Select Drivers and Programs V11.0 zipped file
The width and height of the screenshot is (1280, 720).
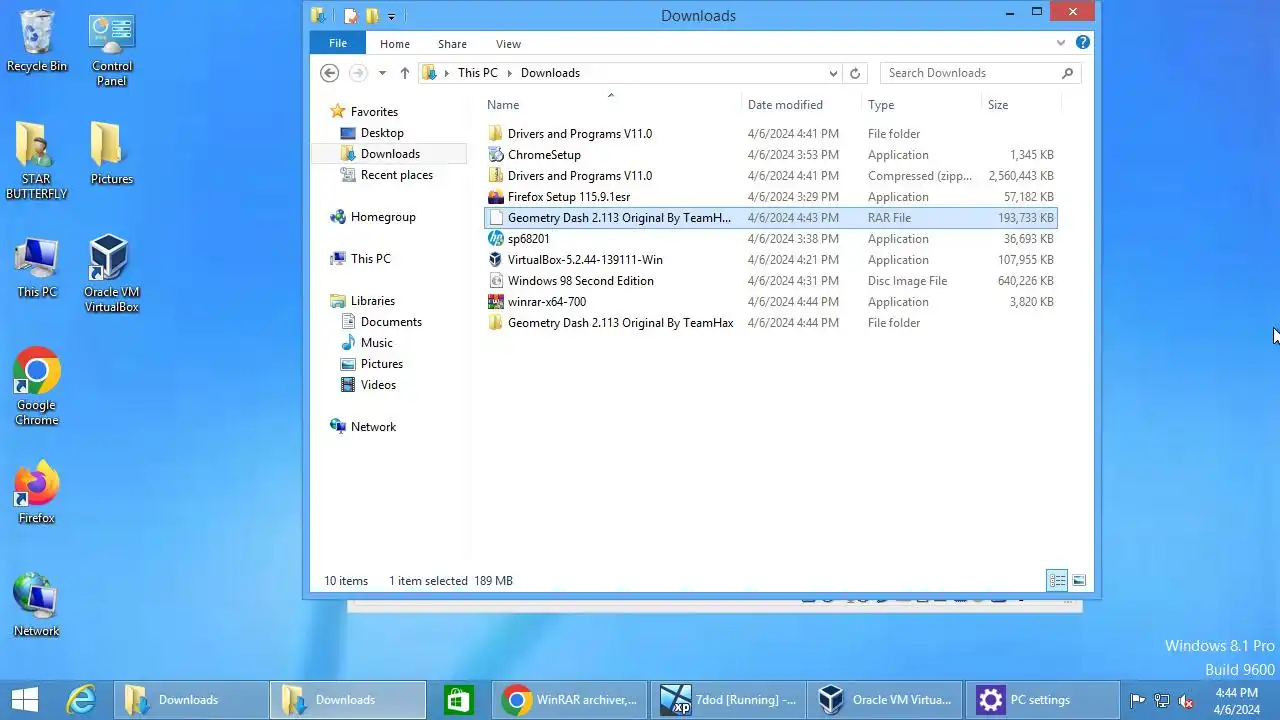(770, 176)
